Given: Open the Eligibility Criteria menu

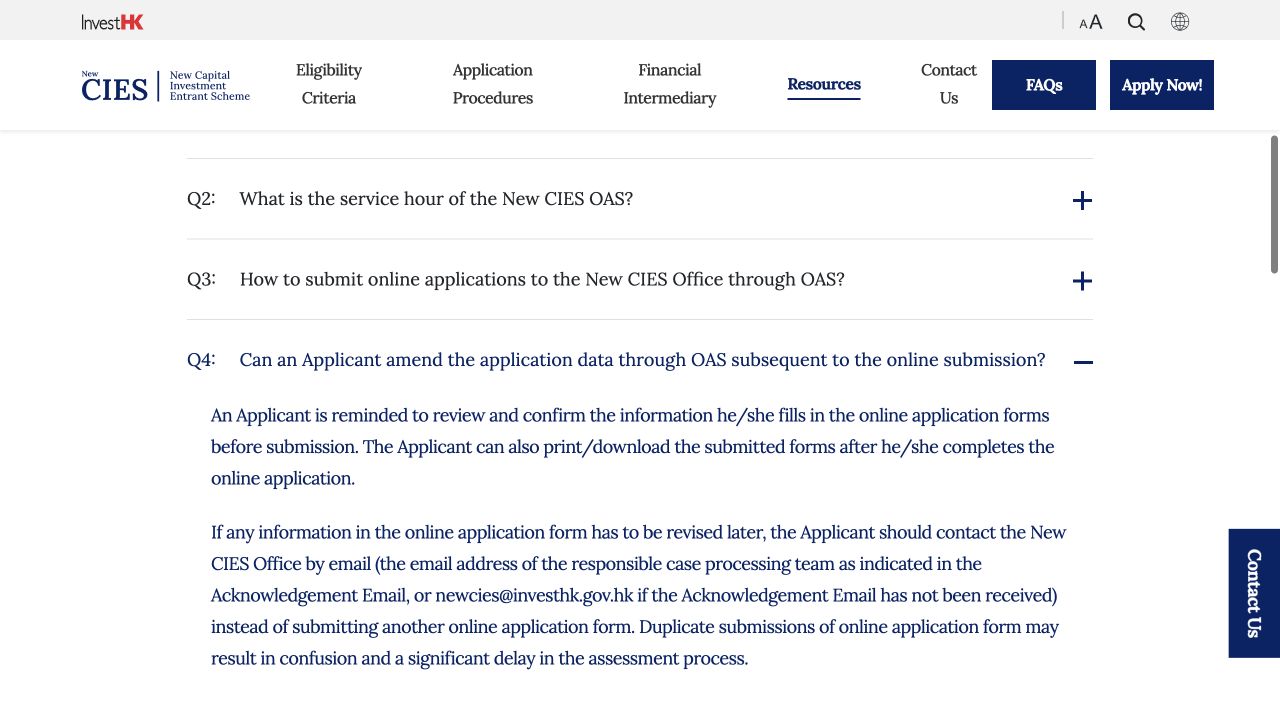Looking at the screenshot, I should (x=329, y=84).
